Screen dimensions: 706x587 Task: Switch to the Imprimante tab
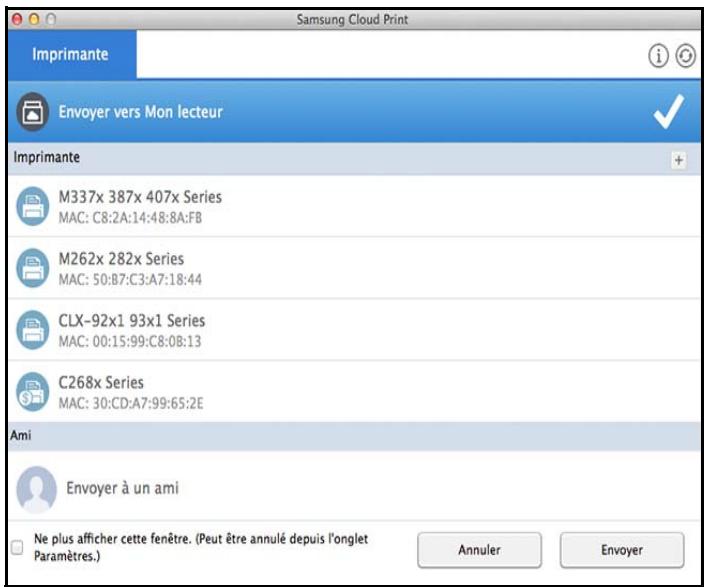(x=72, y=54)
